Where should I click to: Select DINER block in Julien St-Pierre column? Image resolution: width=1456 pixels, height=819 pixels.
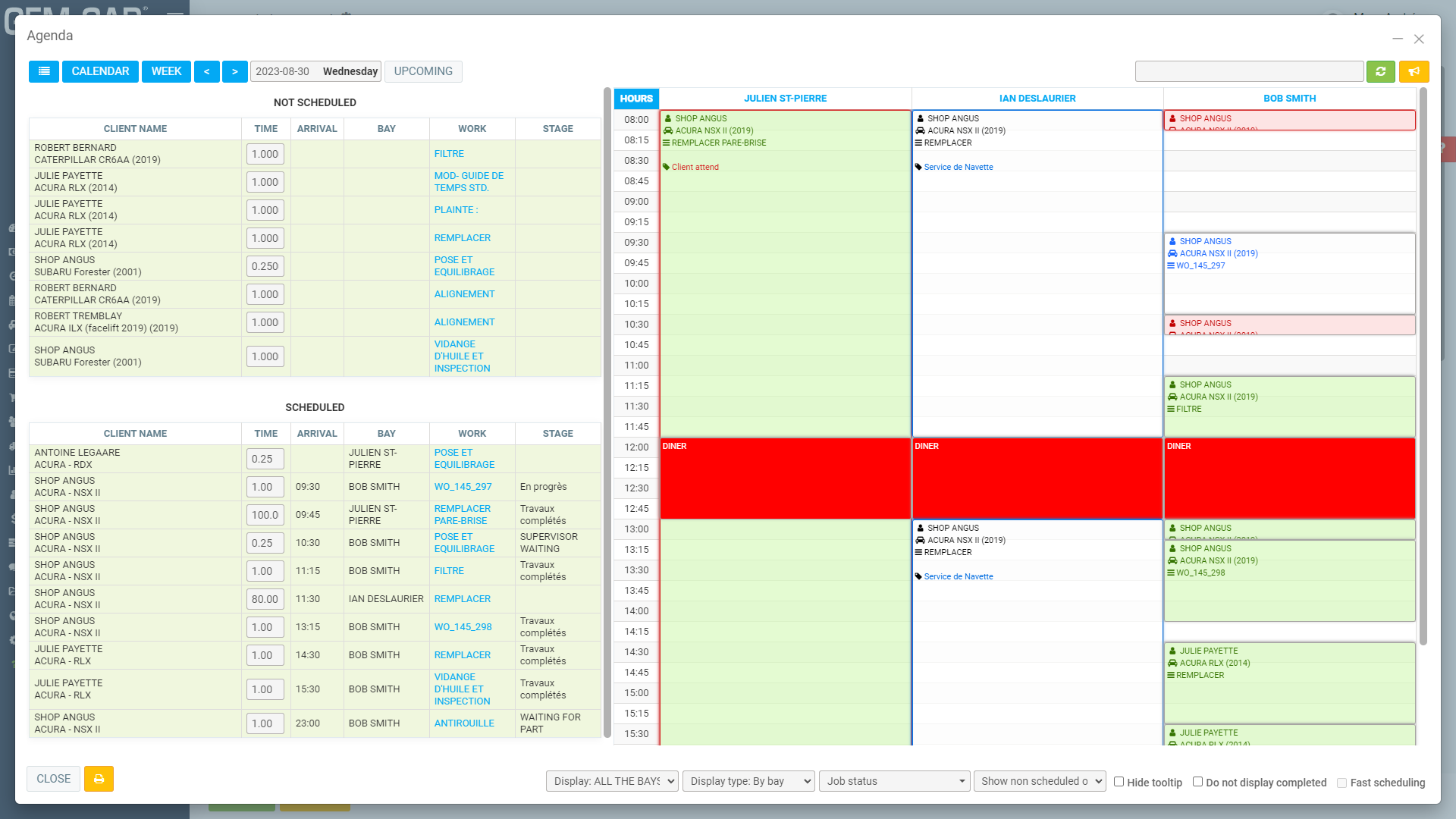[785, 479]
